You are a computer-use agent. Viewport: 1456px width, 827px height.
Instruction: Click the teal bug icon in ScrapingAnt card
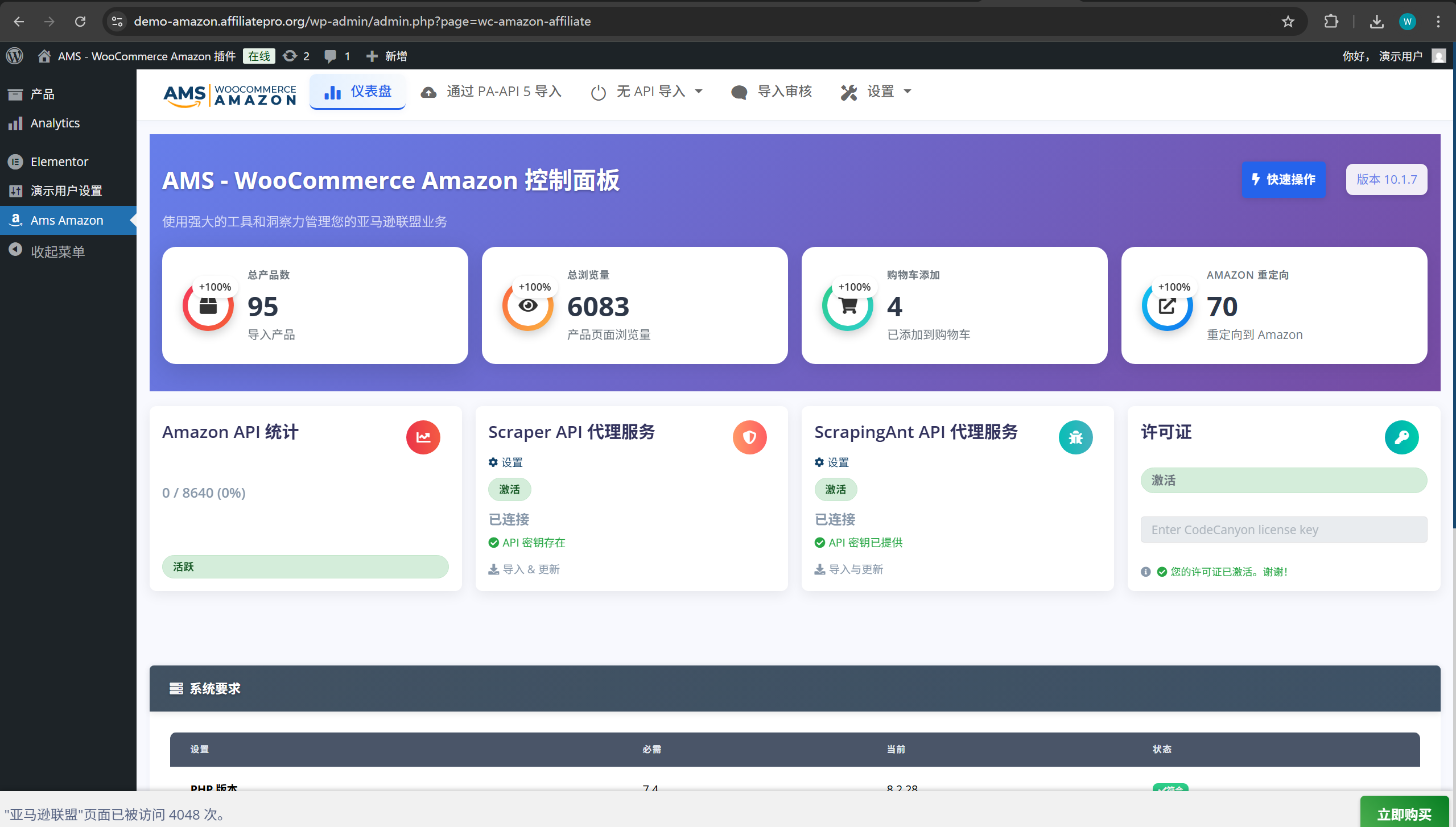point(1075,437)
